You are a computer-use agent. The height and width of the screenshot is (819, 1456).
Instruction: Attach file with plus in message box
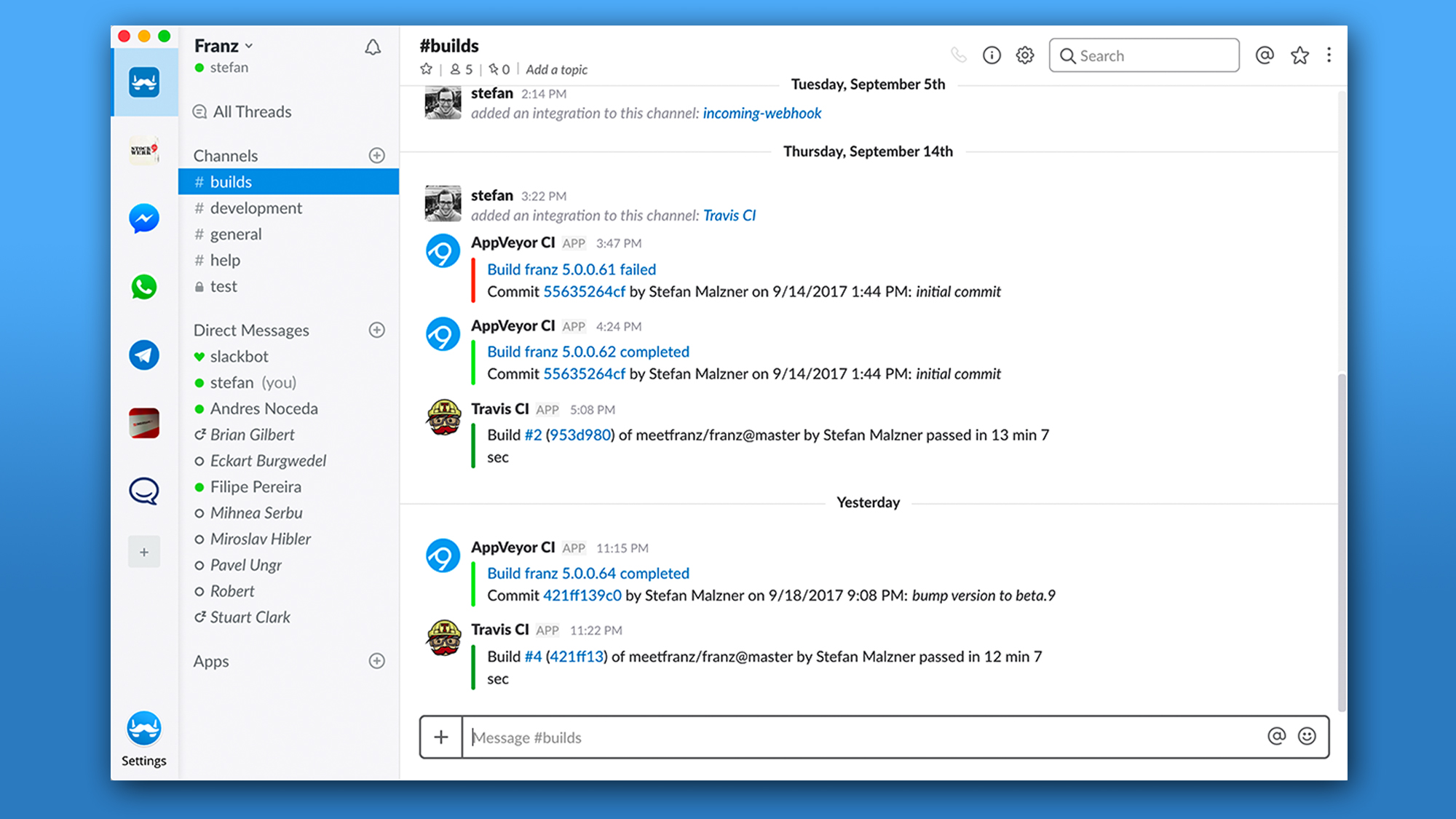pyautogui.click(x=441, y=737)
